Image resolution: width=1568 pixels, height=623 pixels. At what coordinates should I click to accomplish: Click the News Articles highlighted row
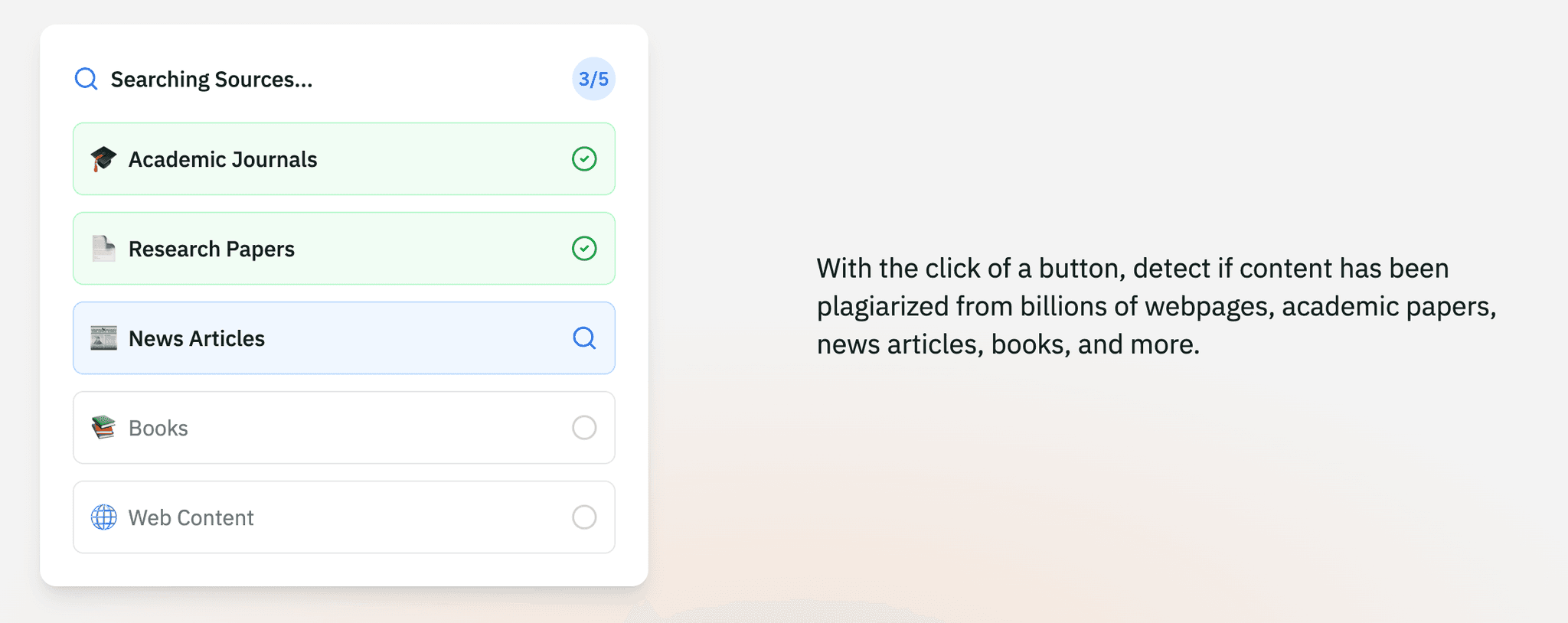point(343,338)
